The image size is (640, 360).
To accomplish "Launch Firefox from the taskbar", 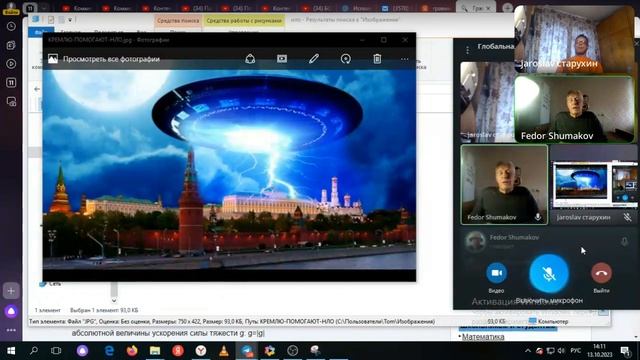I will click(x=131, y=351).
